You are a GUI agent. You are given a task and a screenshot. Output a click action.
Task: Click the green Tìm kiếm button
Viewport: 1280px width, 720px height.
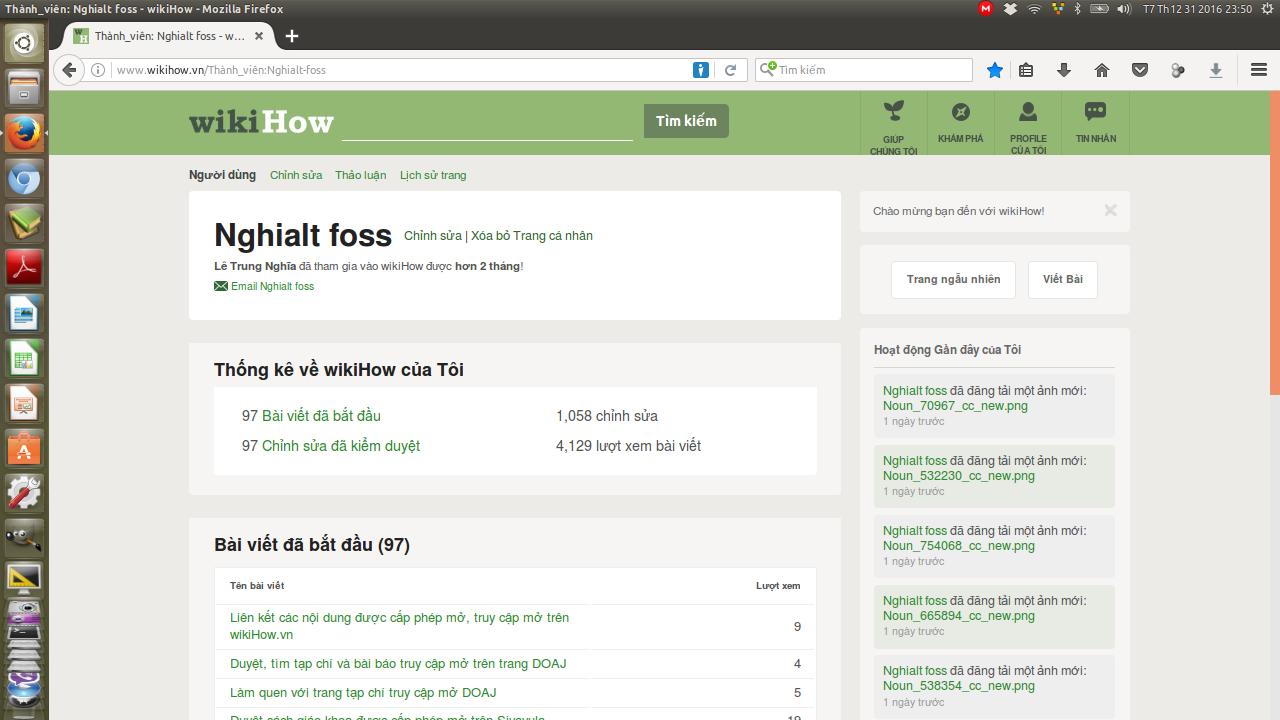click(686, 121)
